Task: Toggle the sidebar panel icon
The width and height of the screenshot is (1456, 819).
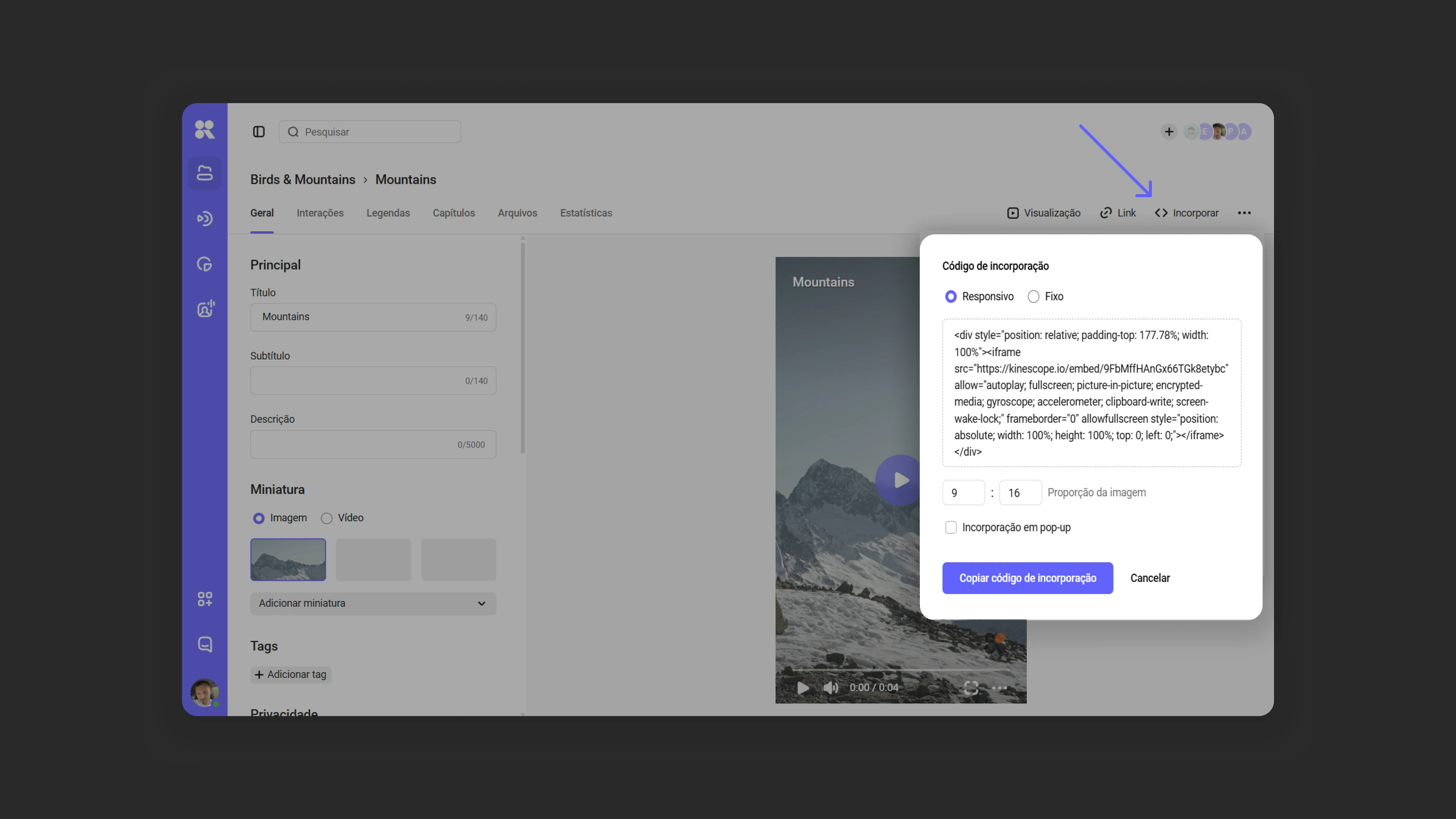Action: (x=259, y=132)
